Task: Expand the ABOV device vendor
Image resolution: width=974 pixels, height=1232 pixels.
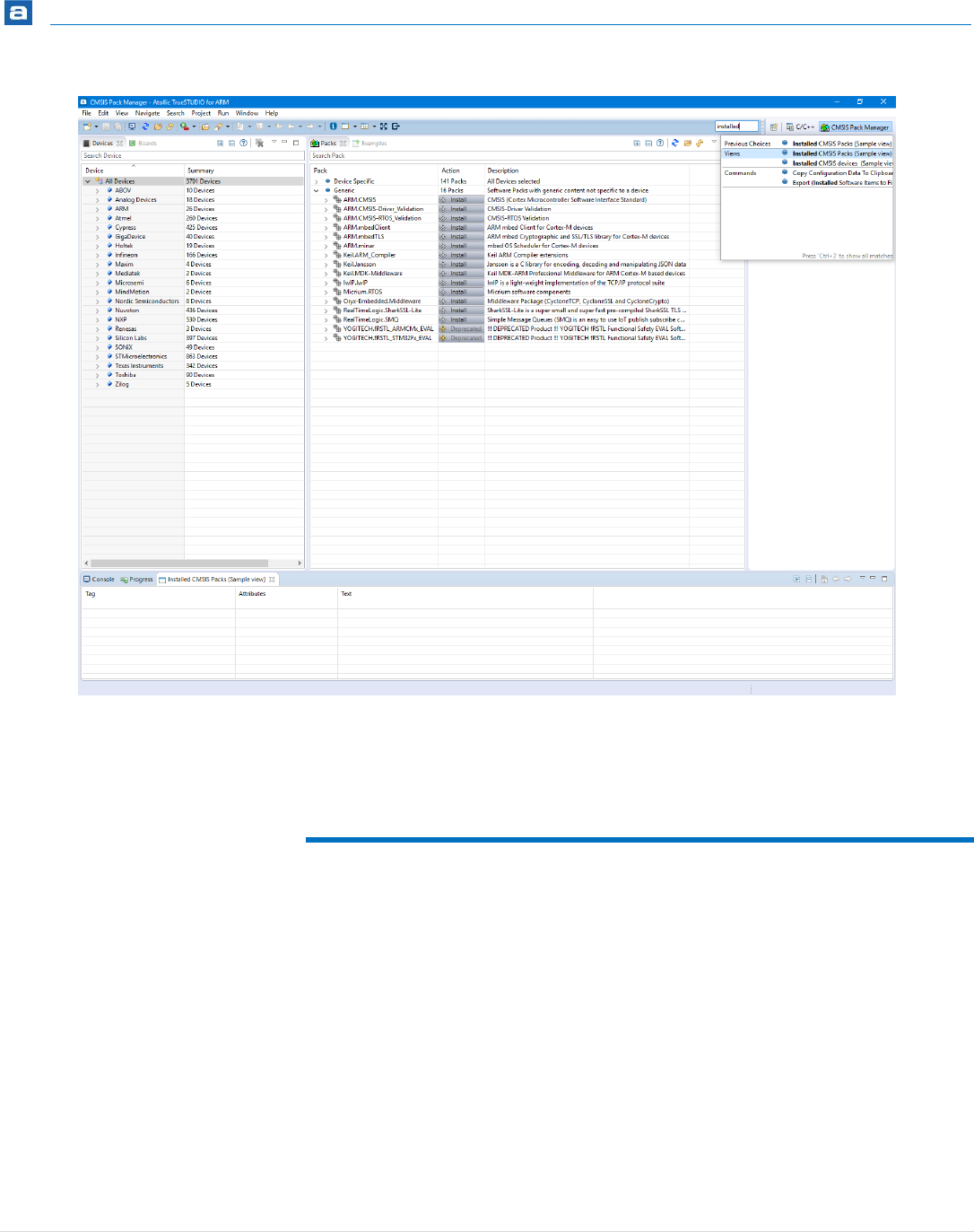Action: point(97,190)
